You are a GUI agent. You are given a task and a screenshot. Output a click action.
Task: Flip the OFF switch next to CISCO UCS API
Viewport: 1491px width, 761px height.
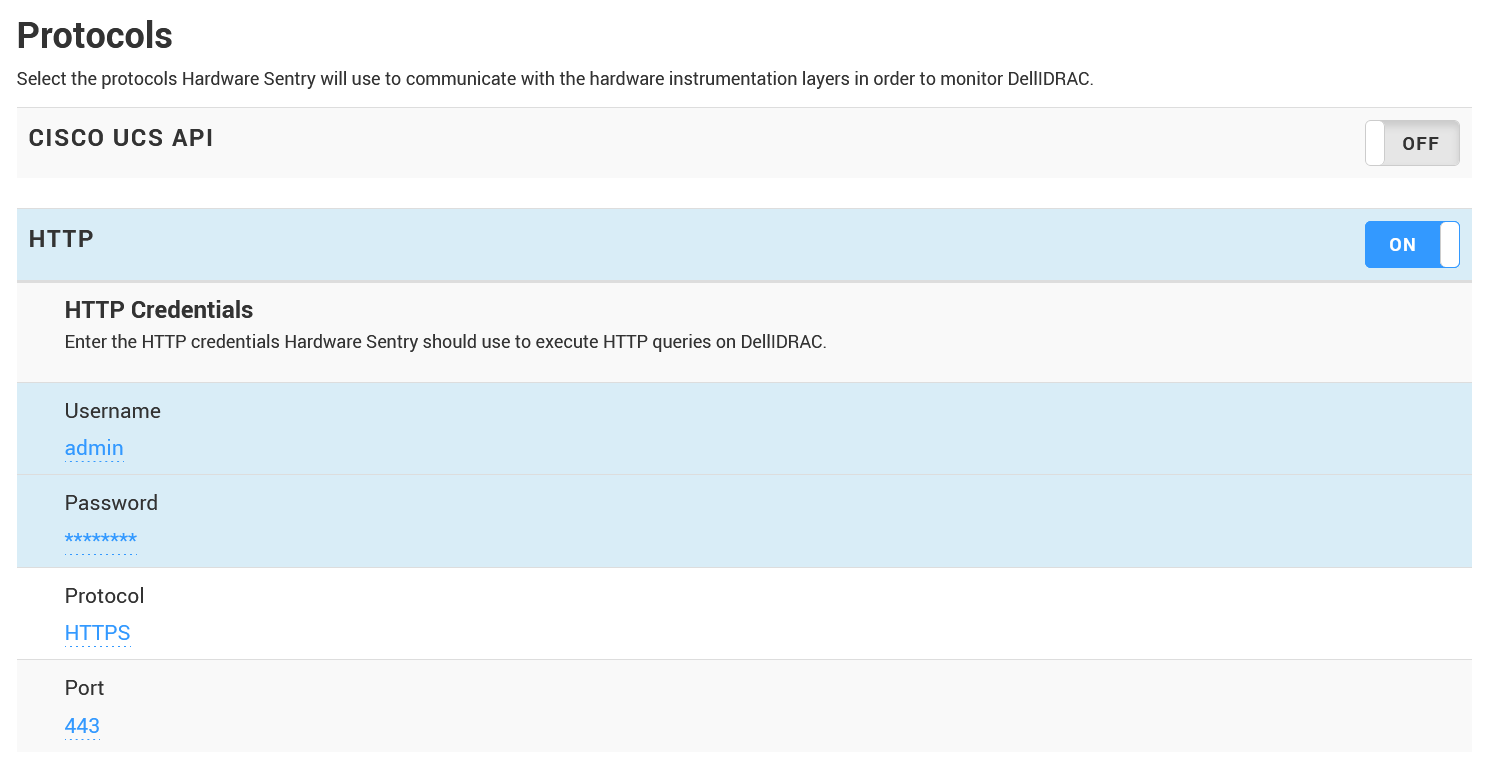[1412, 143]
